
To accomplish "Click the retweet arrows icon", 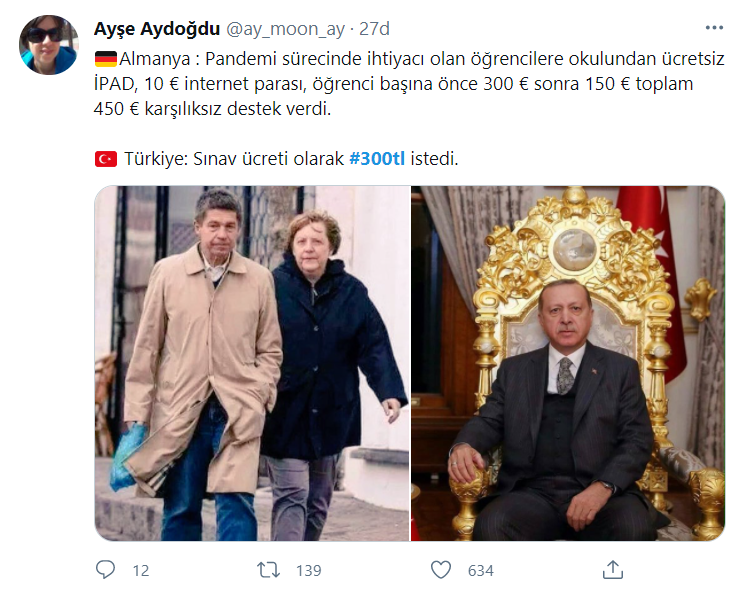I will click(x=268, y=570).
